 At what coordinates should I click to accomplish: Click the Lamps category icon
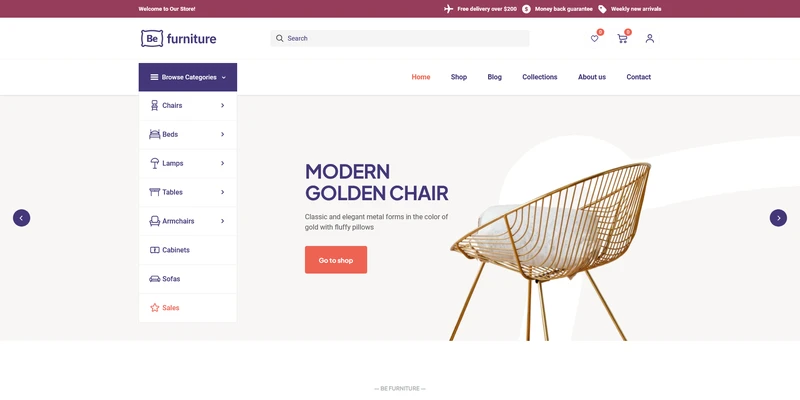154,163
